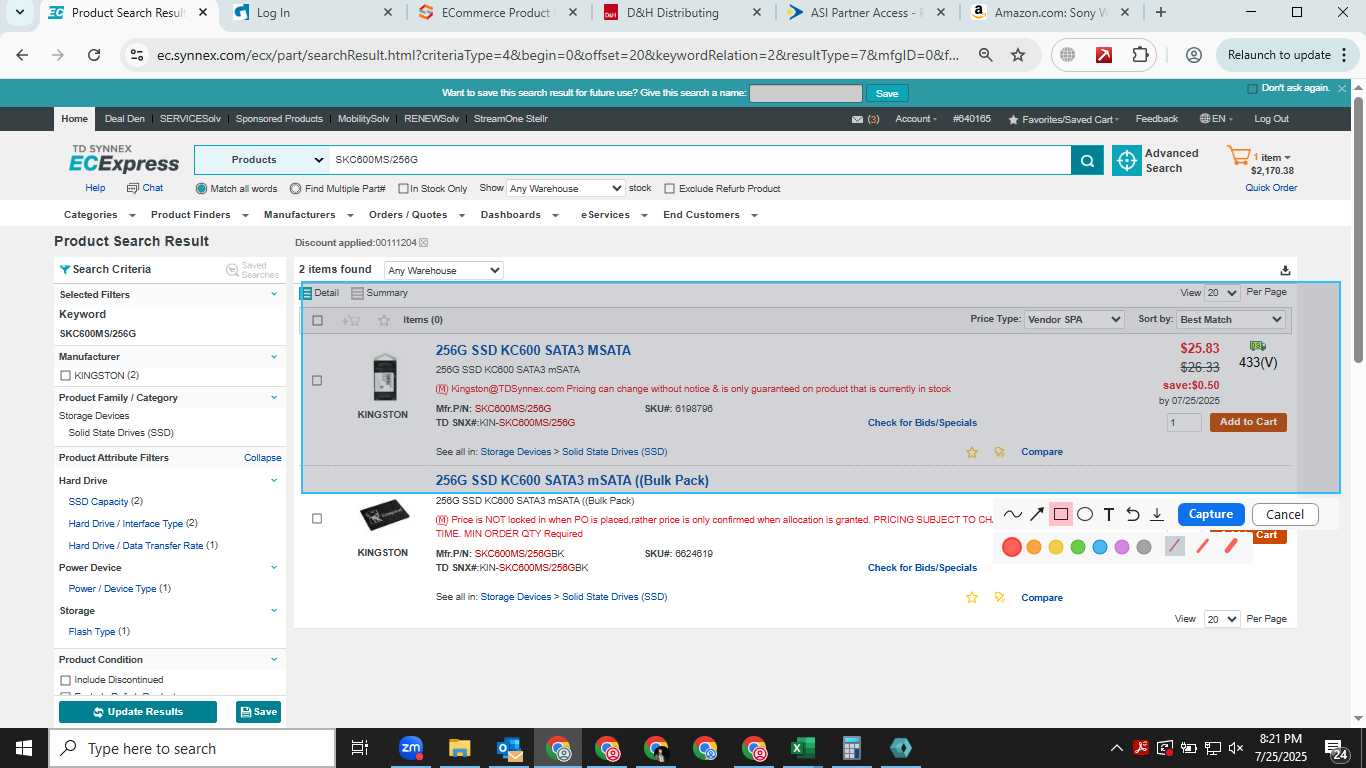The image size is (1366, 768).
Task: Click the magnifier search button beside keyword field
Action: tap(1086, 160)
